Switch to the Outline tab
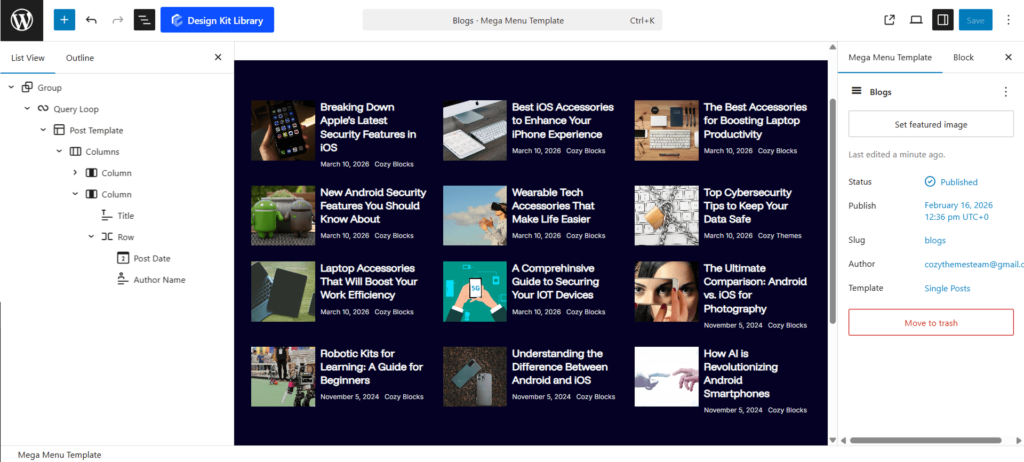The width and height of the screenshot is (1024, 462). (x=80, y=58)
